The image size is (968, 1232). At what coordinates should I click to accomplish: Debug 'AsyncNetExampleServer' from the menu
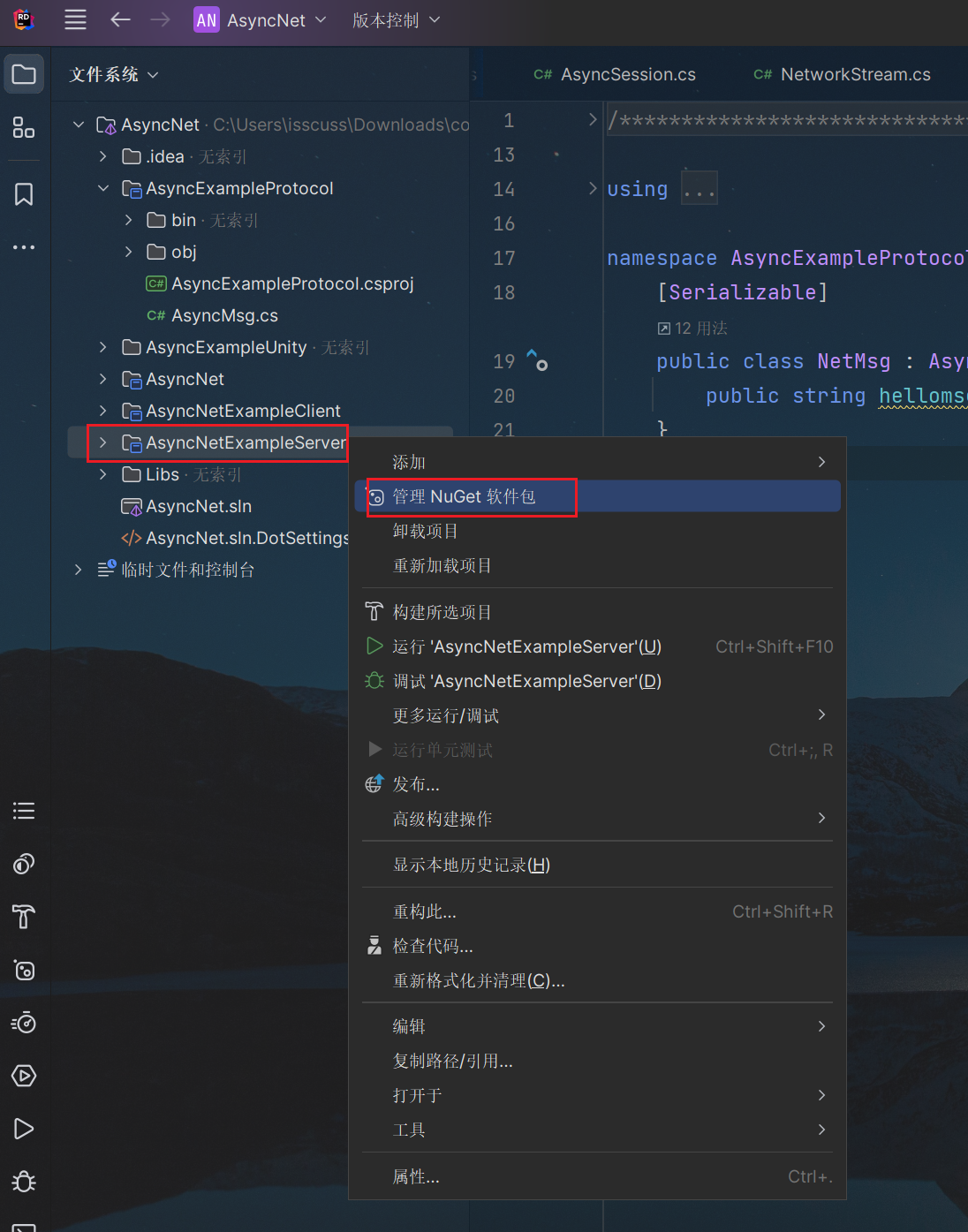598,681
